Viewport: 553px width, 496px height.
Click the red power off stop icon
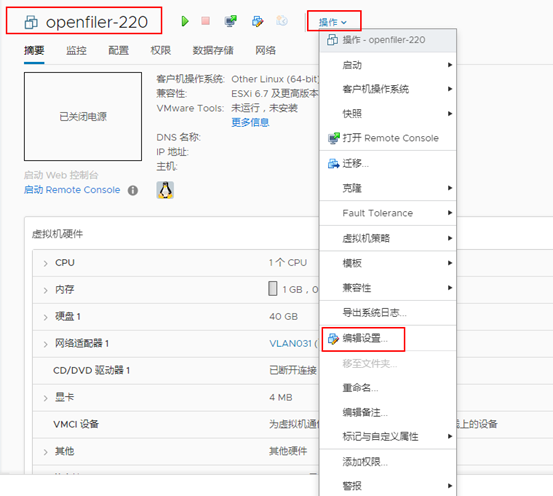tap(206, 21)
